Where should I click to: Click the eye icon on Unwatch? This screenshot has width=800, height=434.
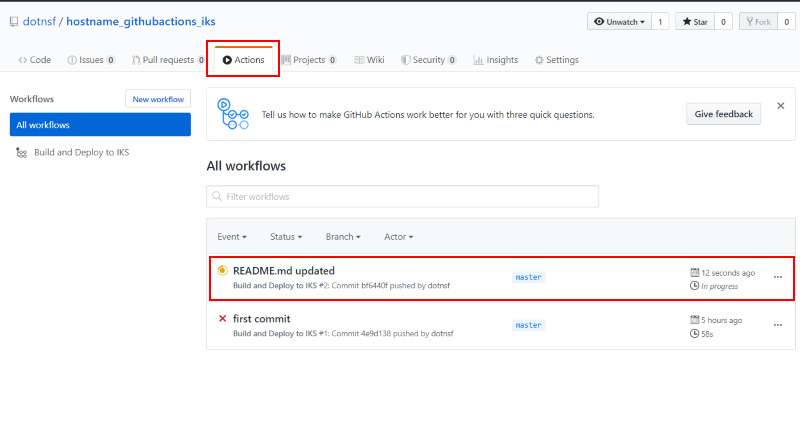pyautogui.click(x=599, y=21)
